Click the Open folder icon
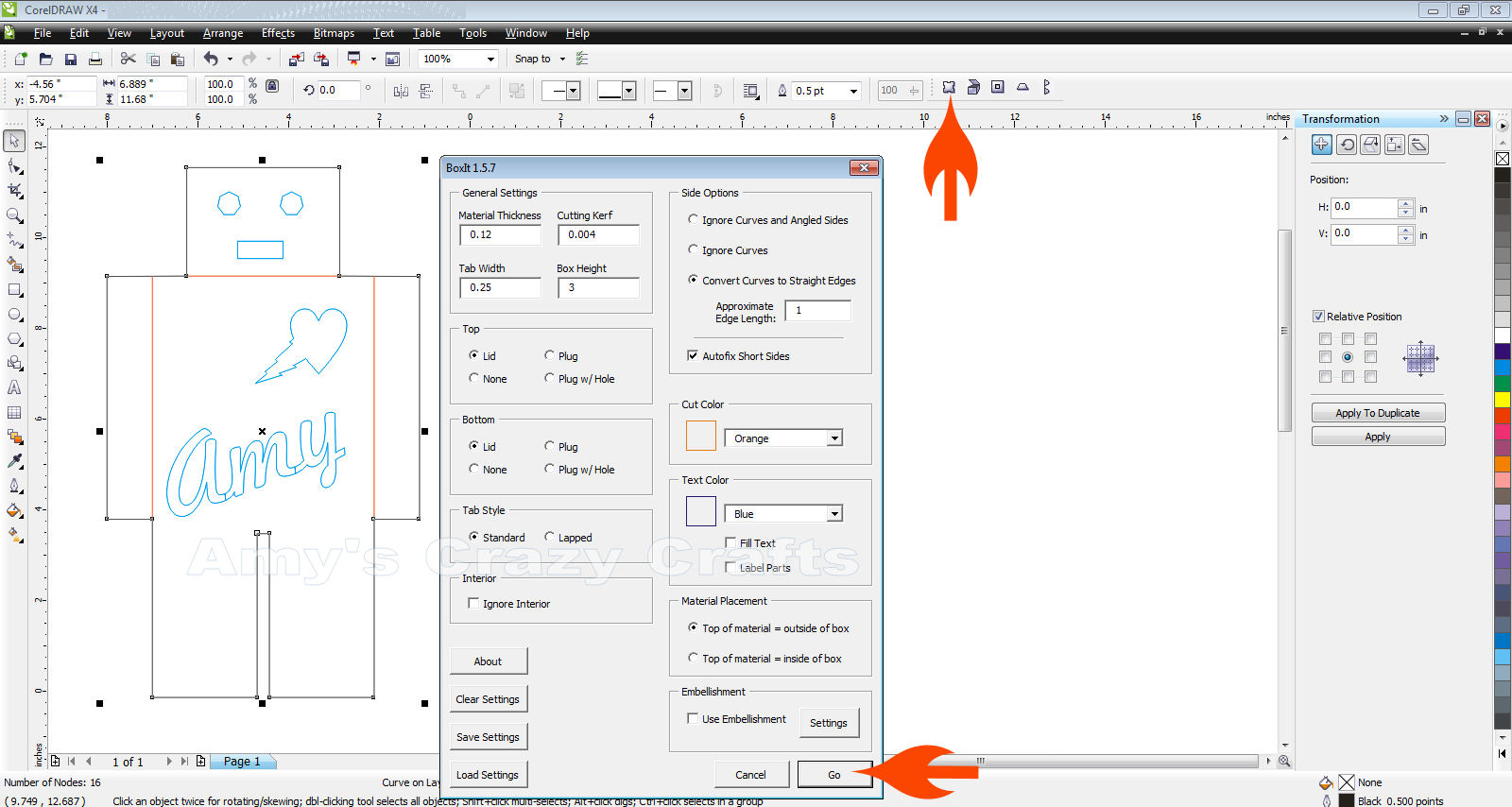Image resolution: width=1512 pixels, height=807 pixels. pos(45,59)
